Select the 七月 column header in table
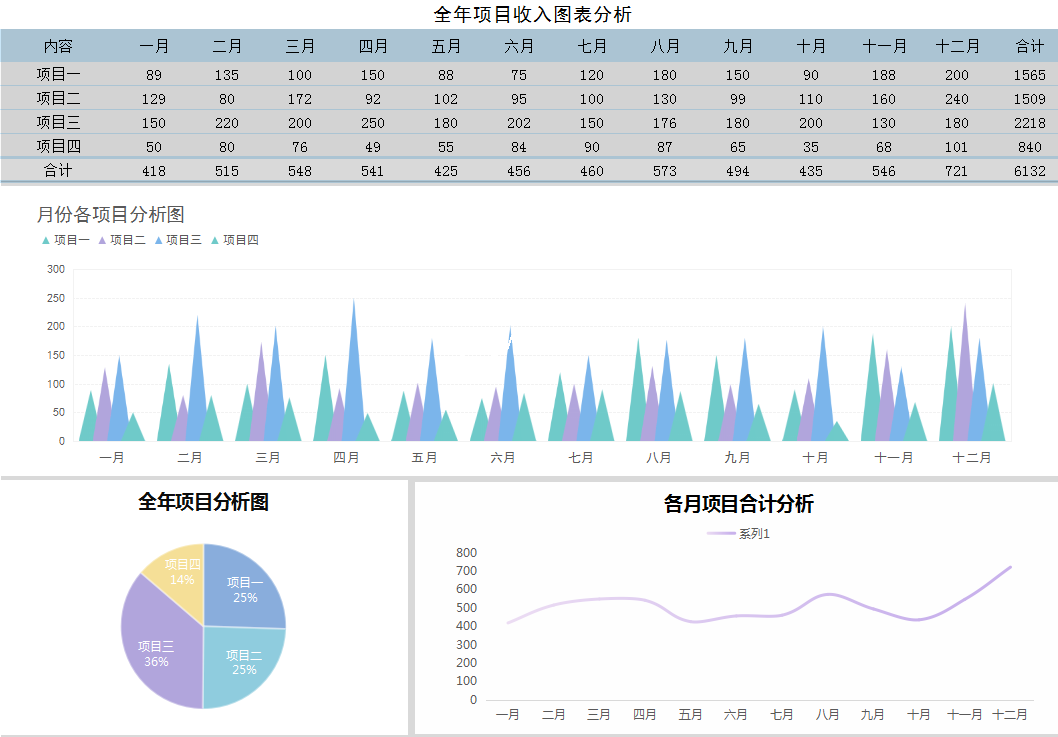The width and height of the screenshot is (1058, 737). tap(592, 46)
